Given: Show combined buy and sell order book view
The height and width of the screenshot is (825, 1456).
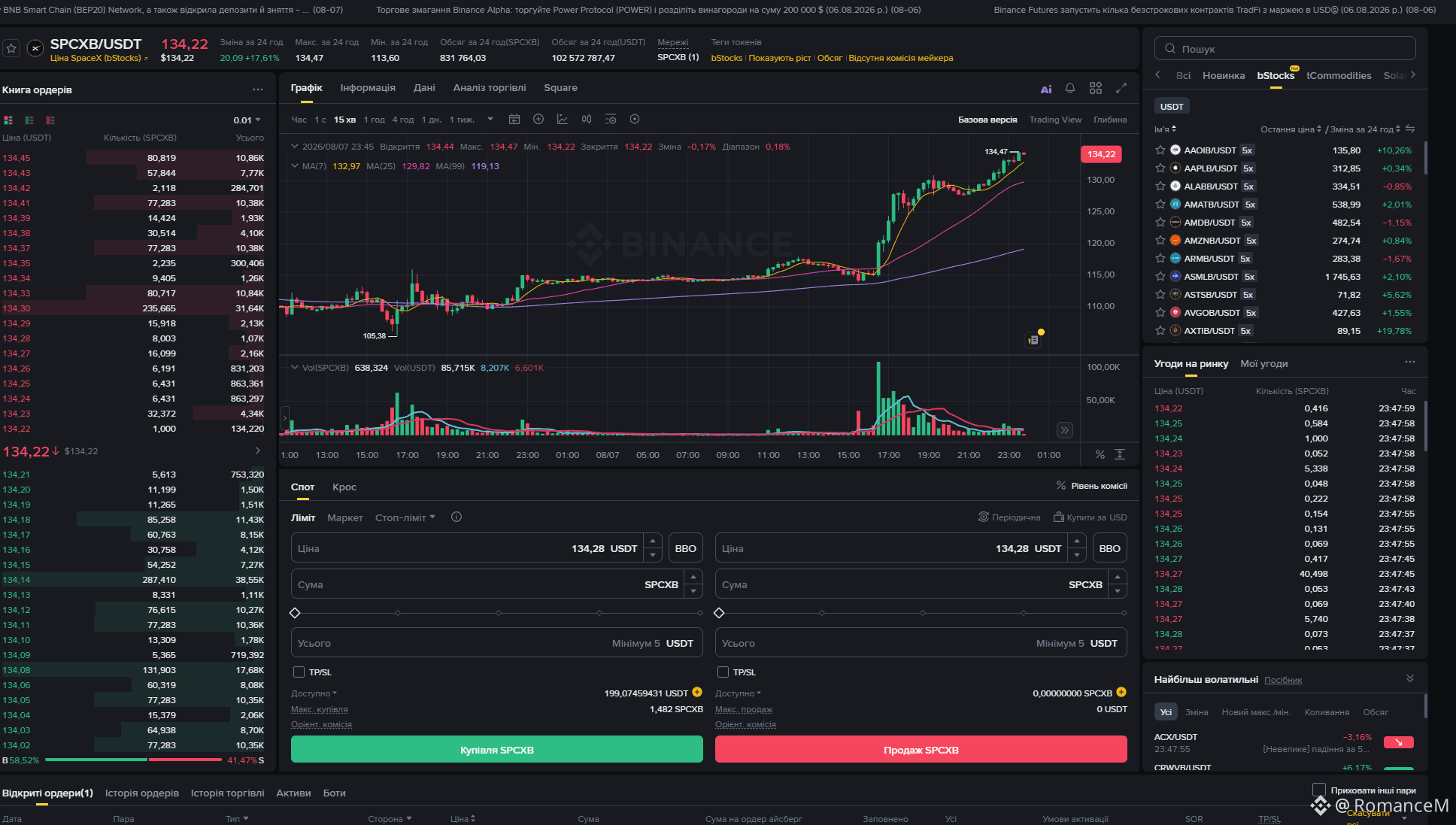Looking at the screenshot, I should coord(8,120).
